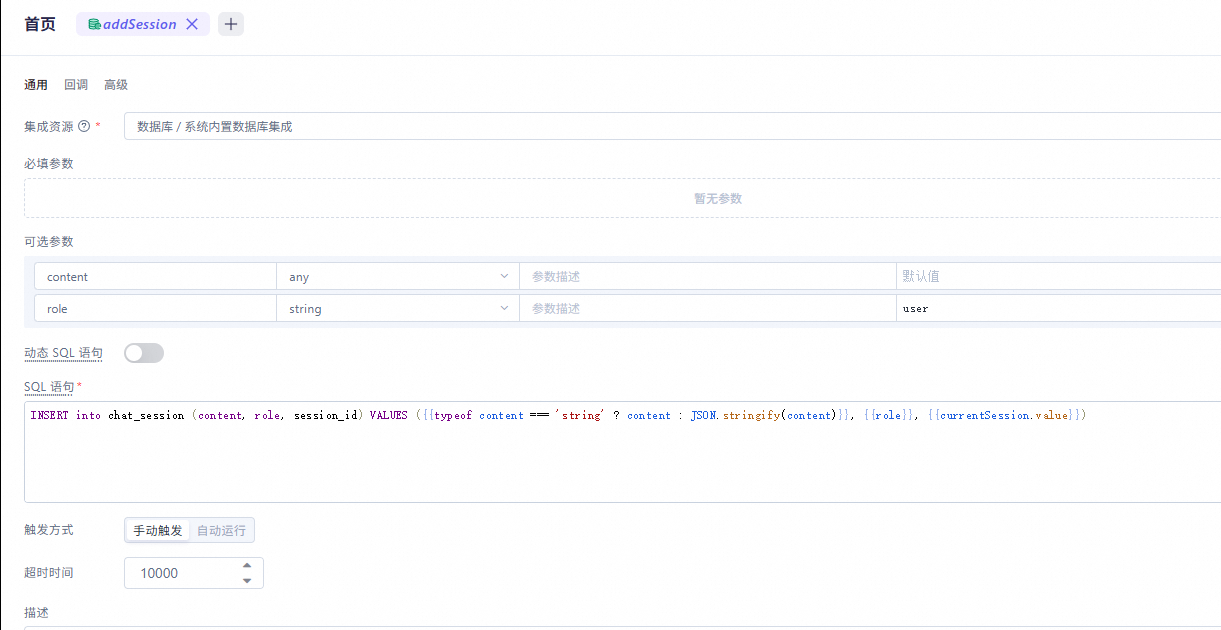Decrease timeout with down stepper arrow
Image resolution: width=1221 pixels, height=630 pixels.
[x=247, y=581]
